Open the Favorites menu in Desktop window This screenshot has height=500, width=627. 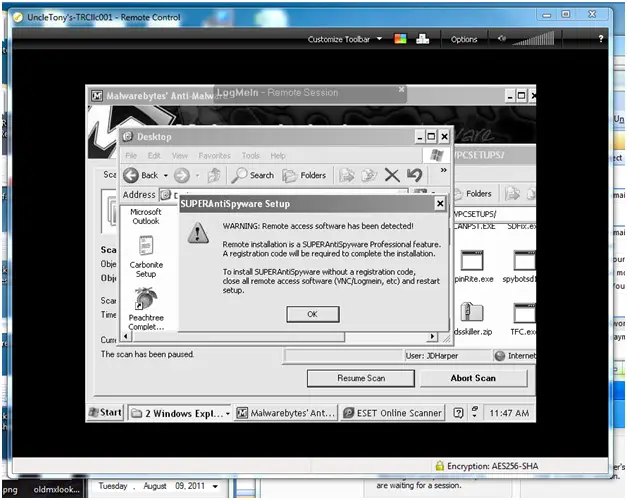click(x=214, y=156)
